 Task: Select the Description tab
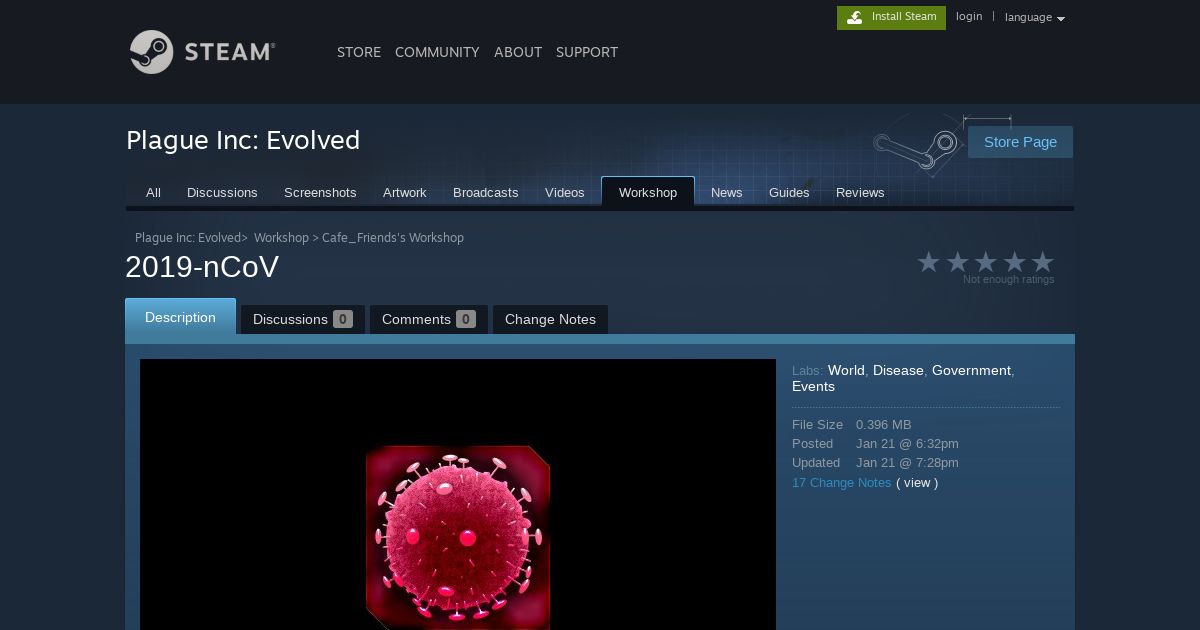(180, 317)
